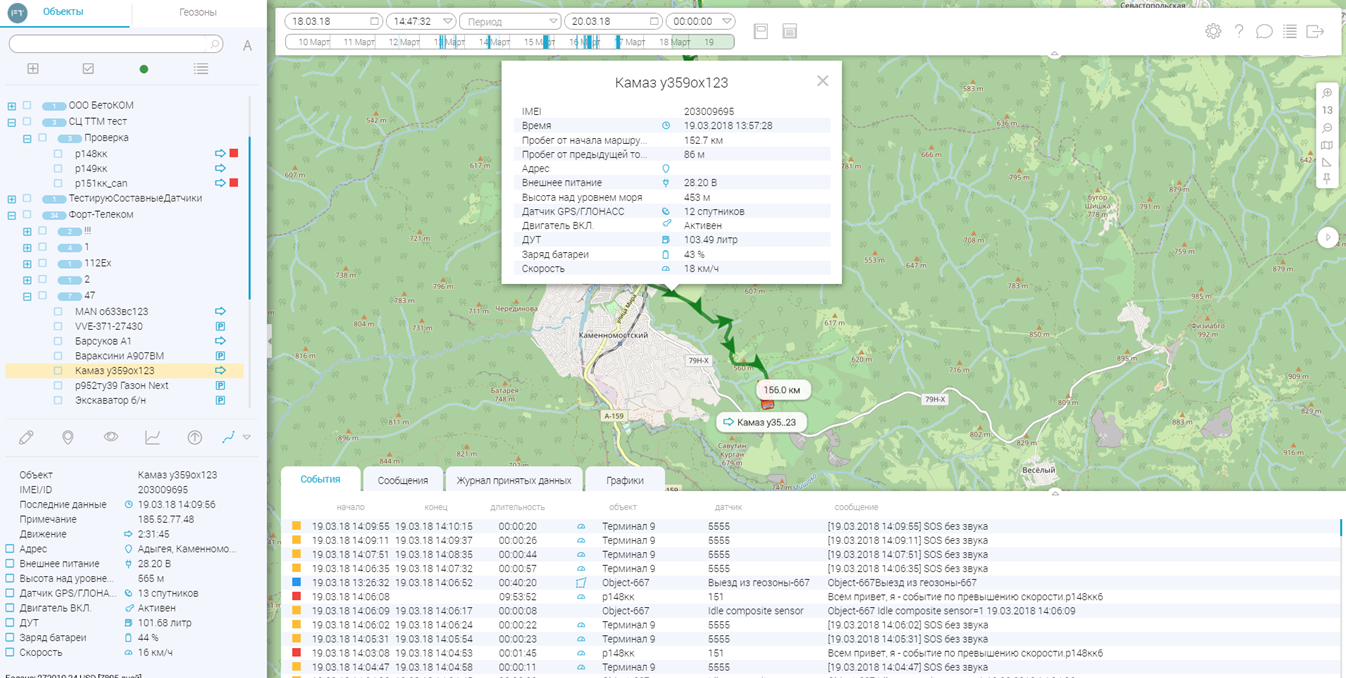
Task: Click the pencil edit icon in left panel
Action: click(x=26, y=437)
